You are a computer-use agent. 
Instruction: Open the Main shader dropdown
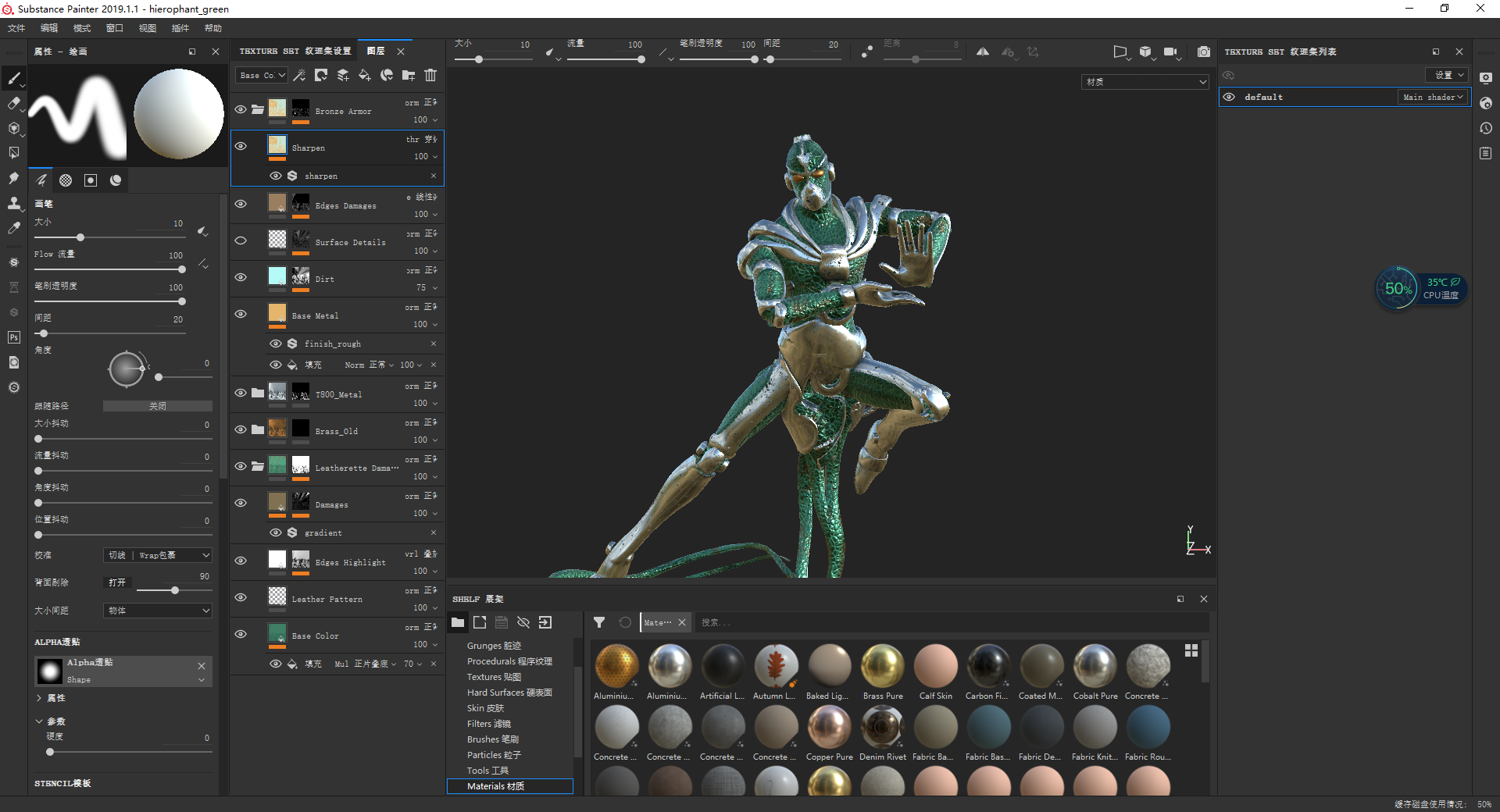(1433, 97)
